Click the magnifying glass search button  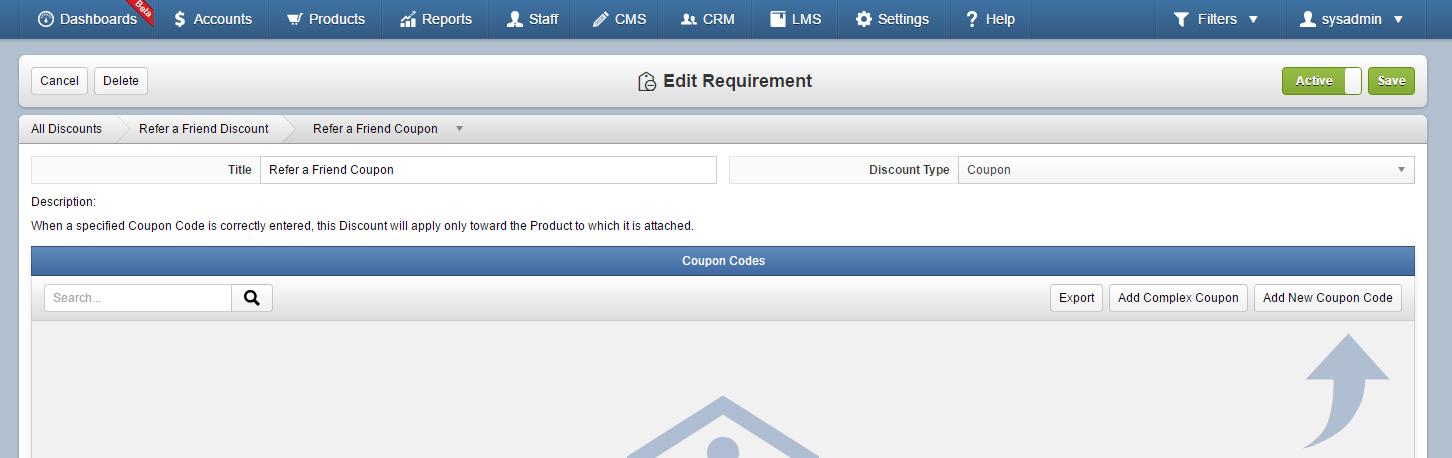[x=252, y=298]
